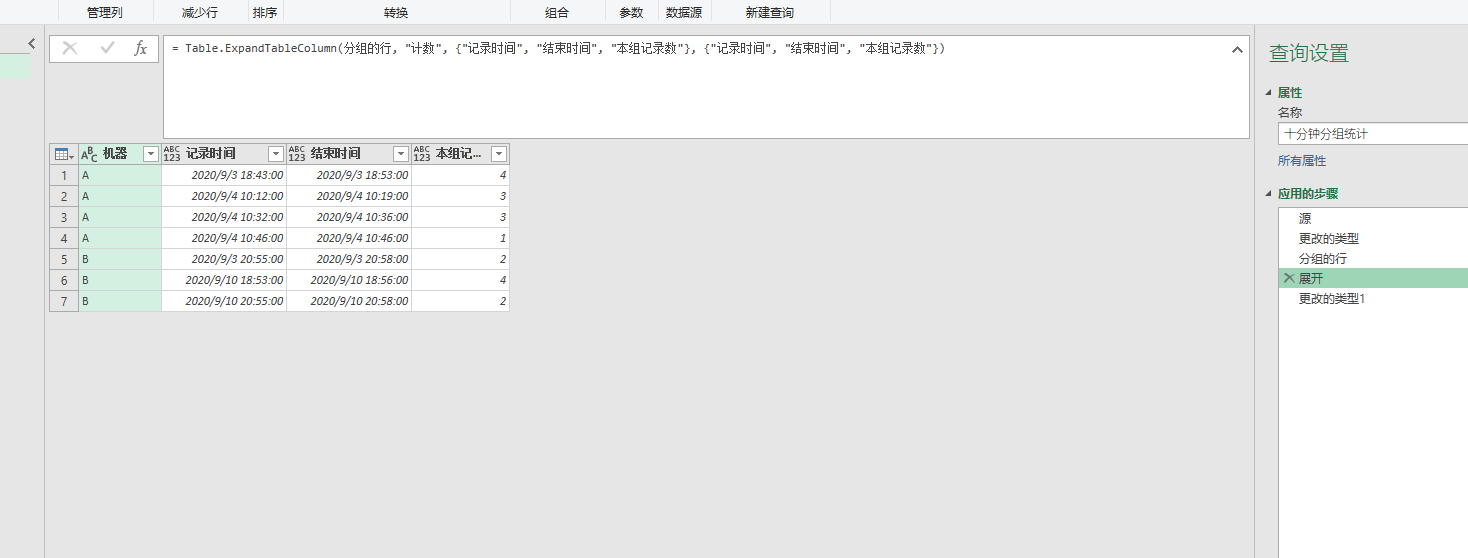This screenshot has height=558, width=1468.
Task: Open filter dropdown of 结束时间 column
Action: tap(400, 154)
